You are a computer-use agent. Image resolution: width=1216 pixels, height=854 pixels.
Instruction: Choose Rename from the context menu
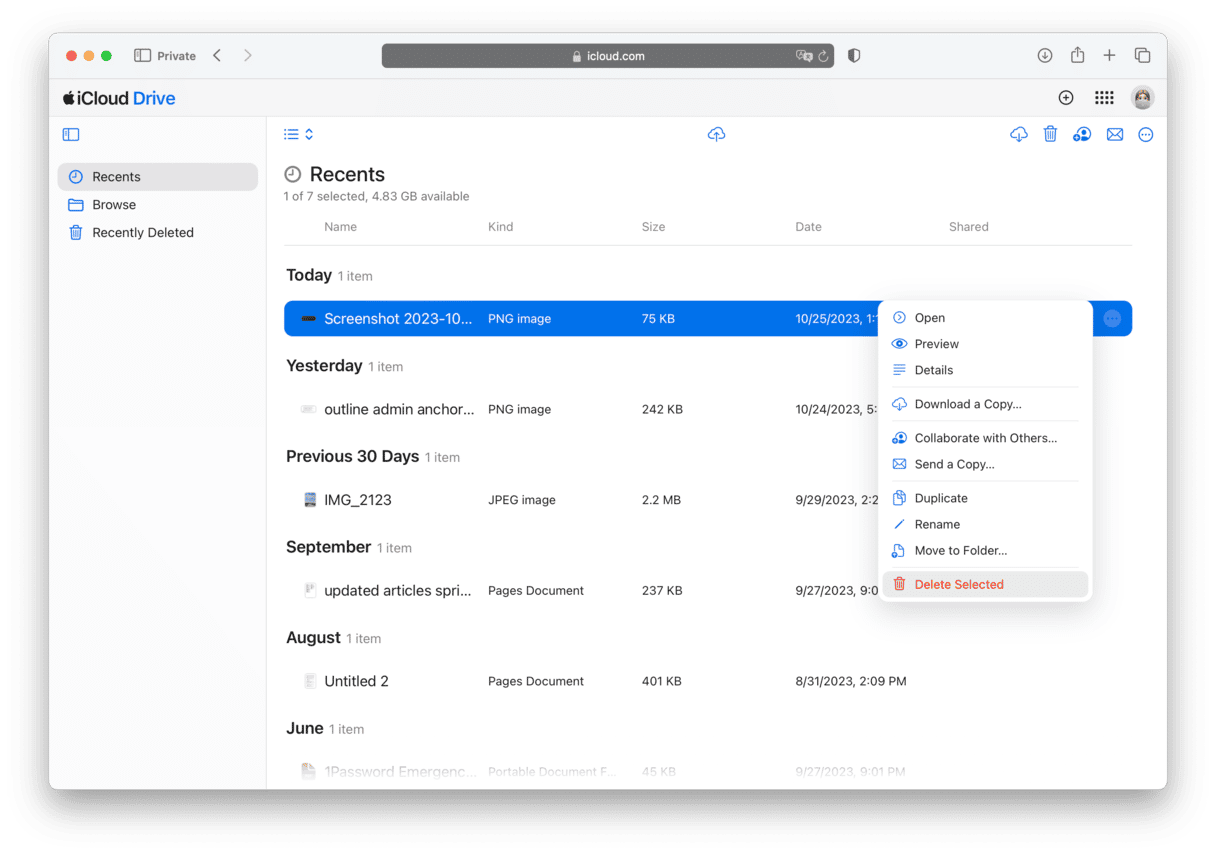tap(985, 524)
